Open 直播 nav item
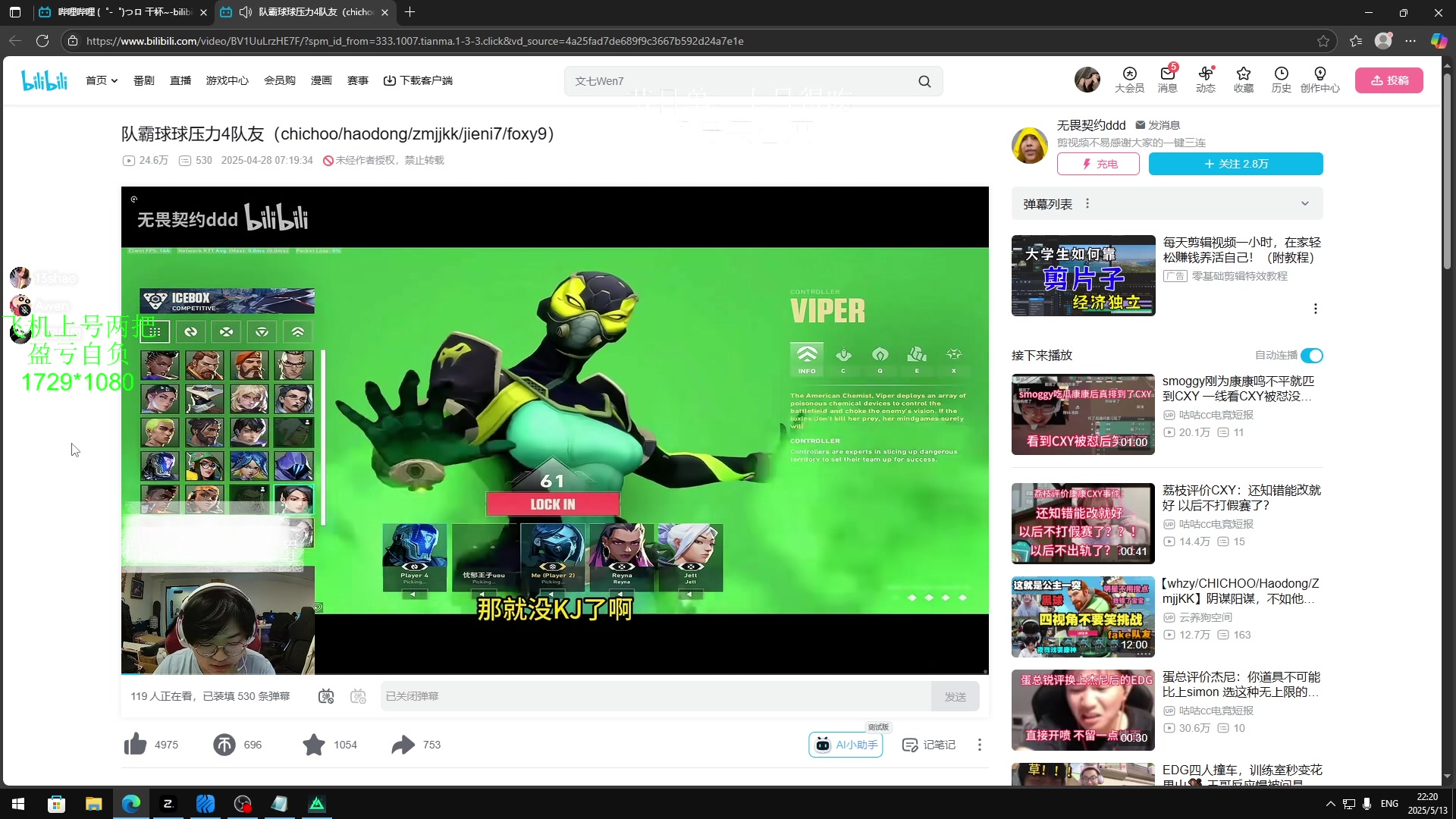Viewport: 1456px width, 819px height. (180, 80)
